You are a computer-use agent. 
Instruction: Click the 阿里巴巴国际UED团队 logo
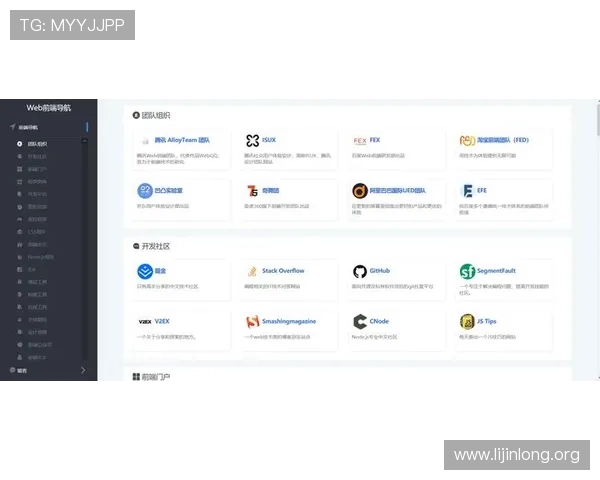pyautogui.click(x=360, y=190)
